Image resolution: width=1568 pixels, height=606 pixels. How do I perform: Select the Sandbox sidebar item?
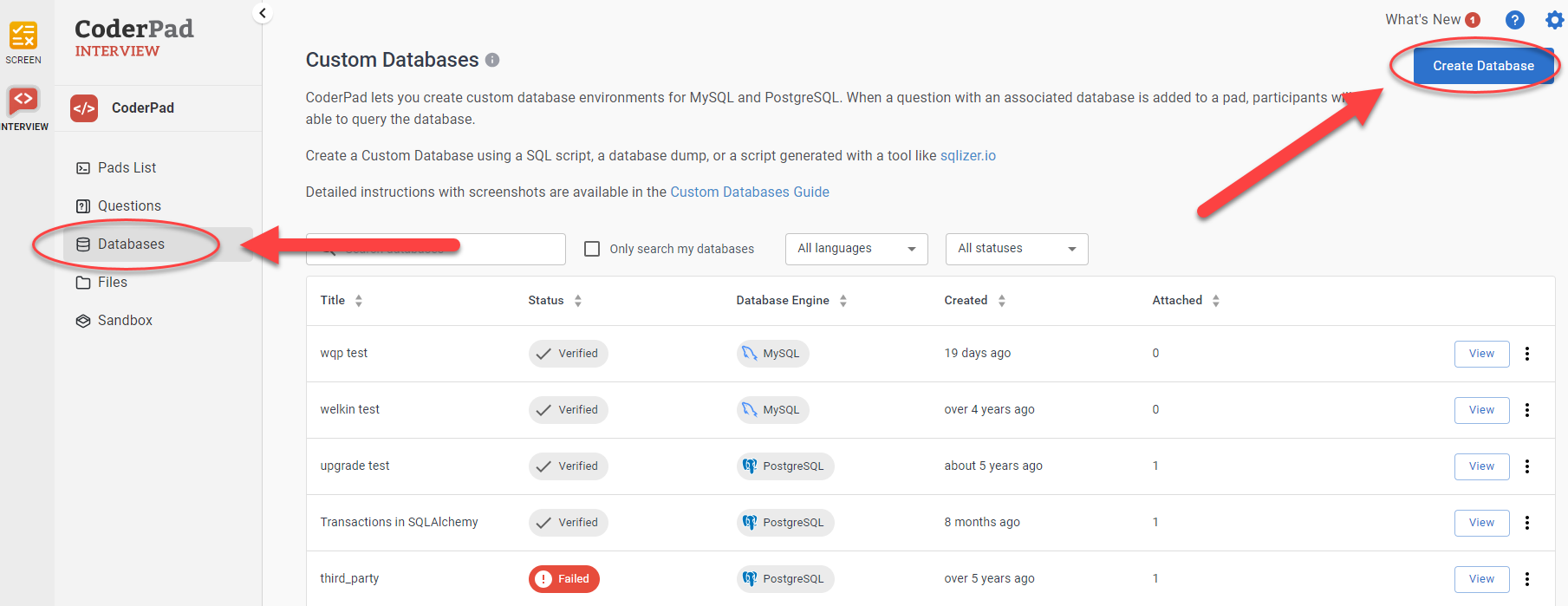pyautogui.click(x=125, y=321)
